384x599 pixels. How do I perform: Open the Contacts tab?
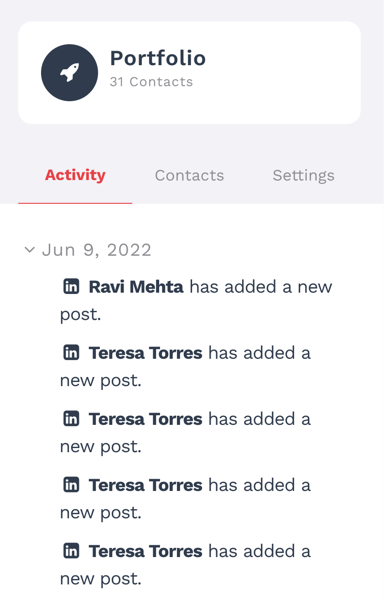190,175
